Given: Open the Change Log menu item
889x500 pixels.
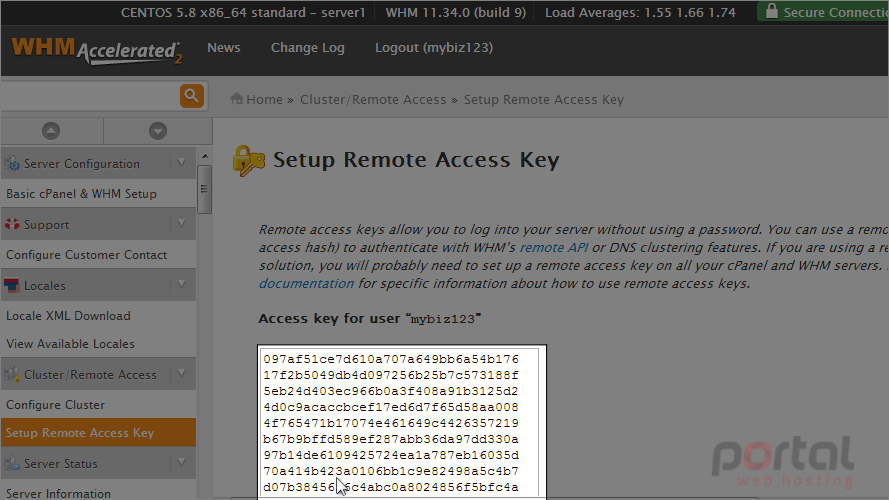Looking at the screenshot, I should click(308, 48).
